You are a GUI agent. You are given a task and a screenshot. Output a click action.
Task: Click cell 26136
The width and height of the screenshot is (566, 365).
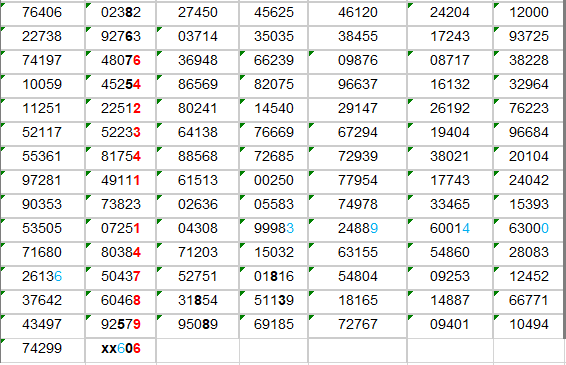(x=43, y=277)
